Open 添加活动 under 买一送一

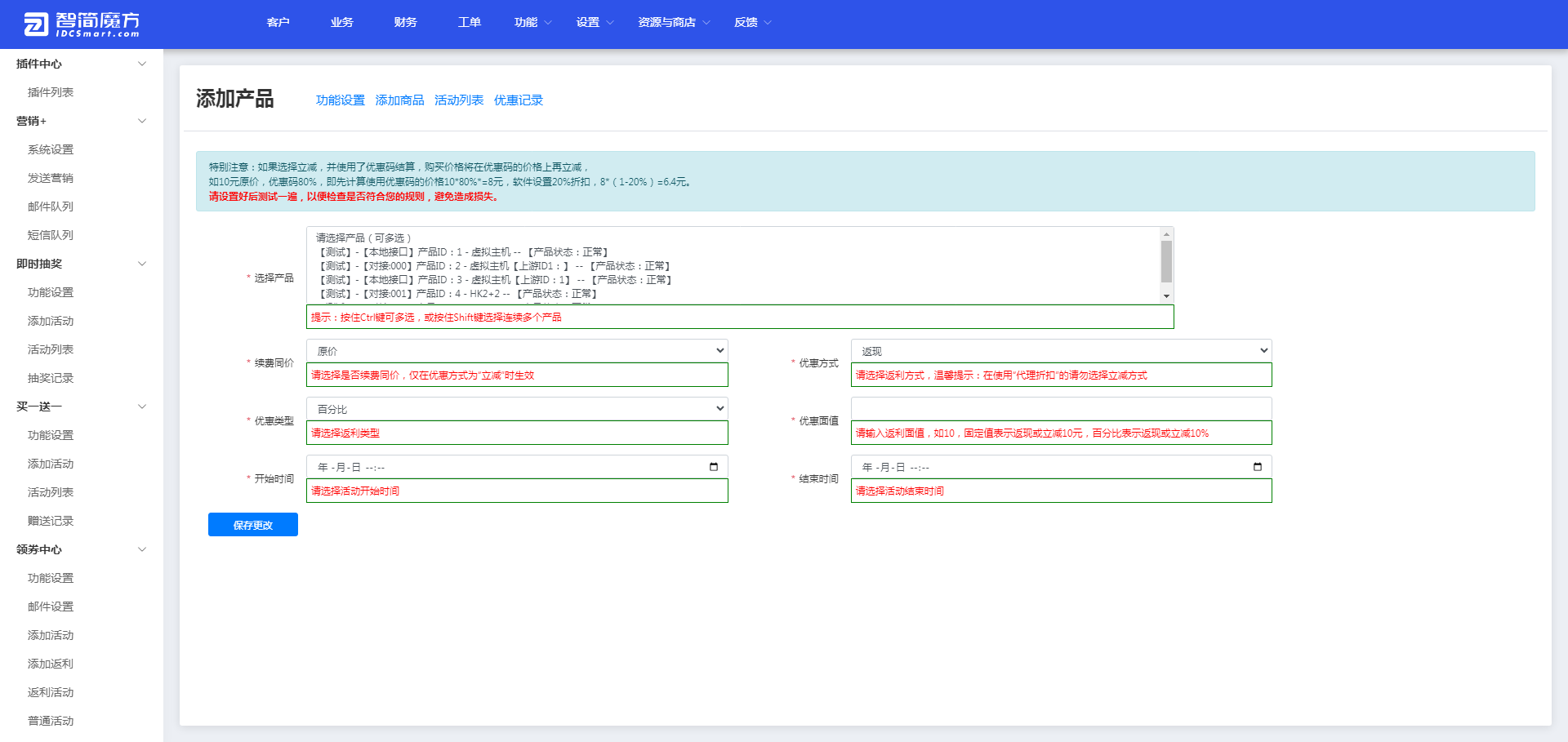51,464
